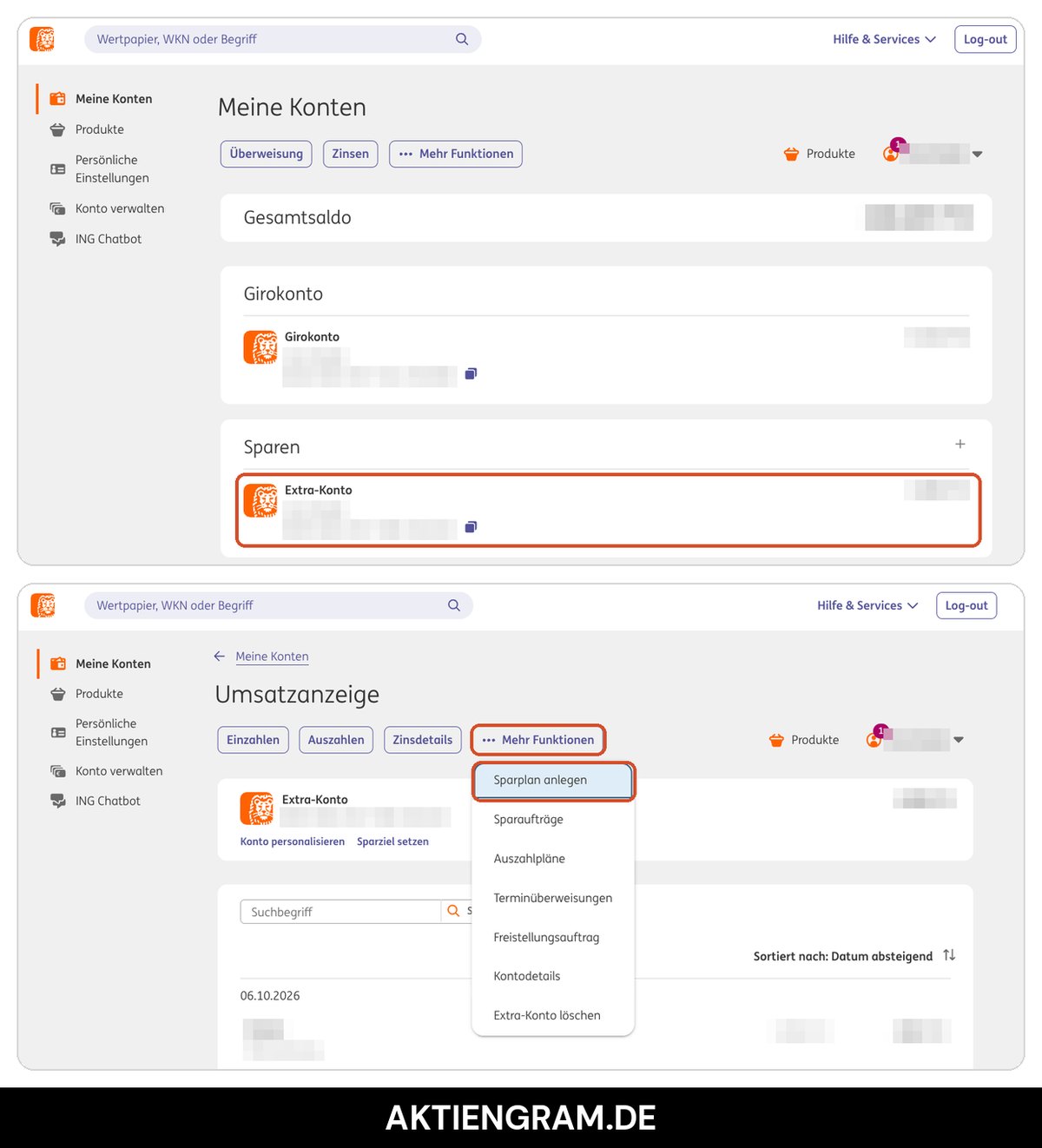Copy the Girokonto IBAN with copy icon

click(471, 373)
